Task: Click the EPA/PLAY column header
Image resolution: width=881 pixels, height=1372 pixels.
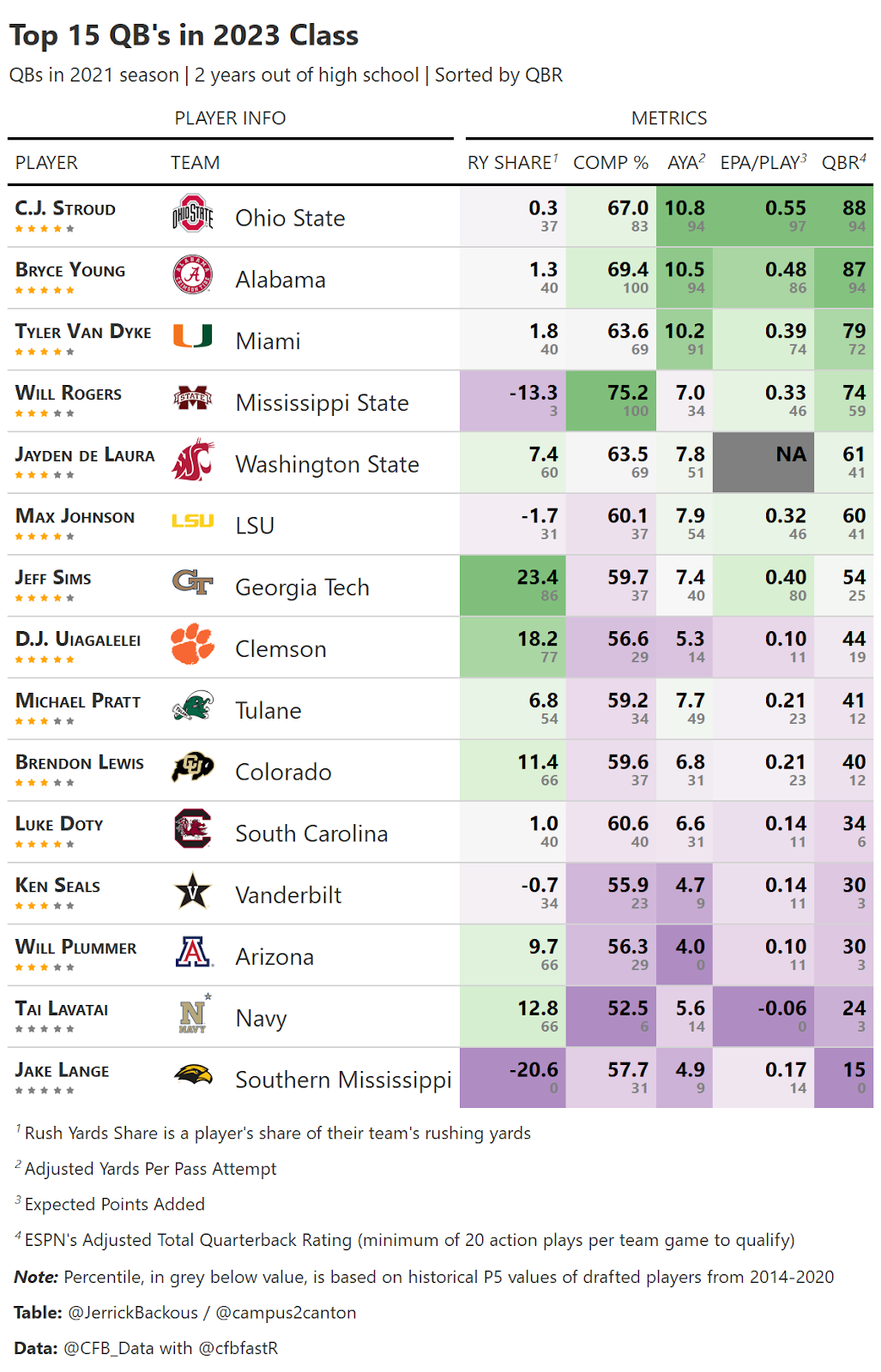Action: 763,163
